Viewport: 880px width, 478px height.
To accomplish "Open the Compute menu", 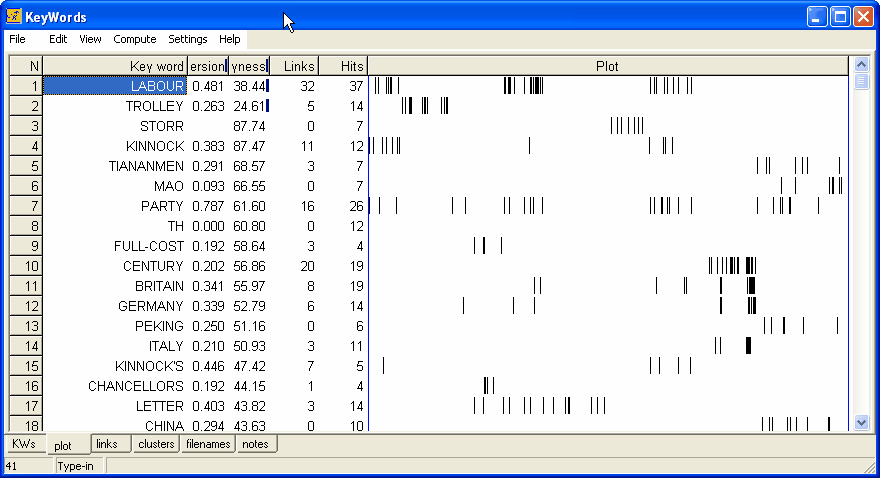I will 135,39.
